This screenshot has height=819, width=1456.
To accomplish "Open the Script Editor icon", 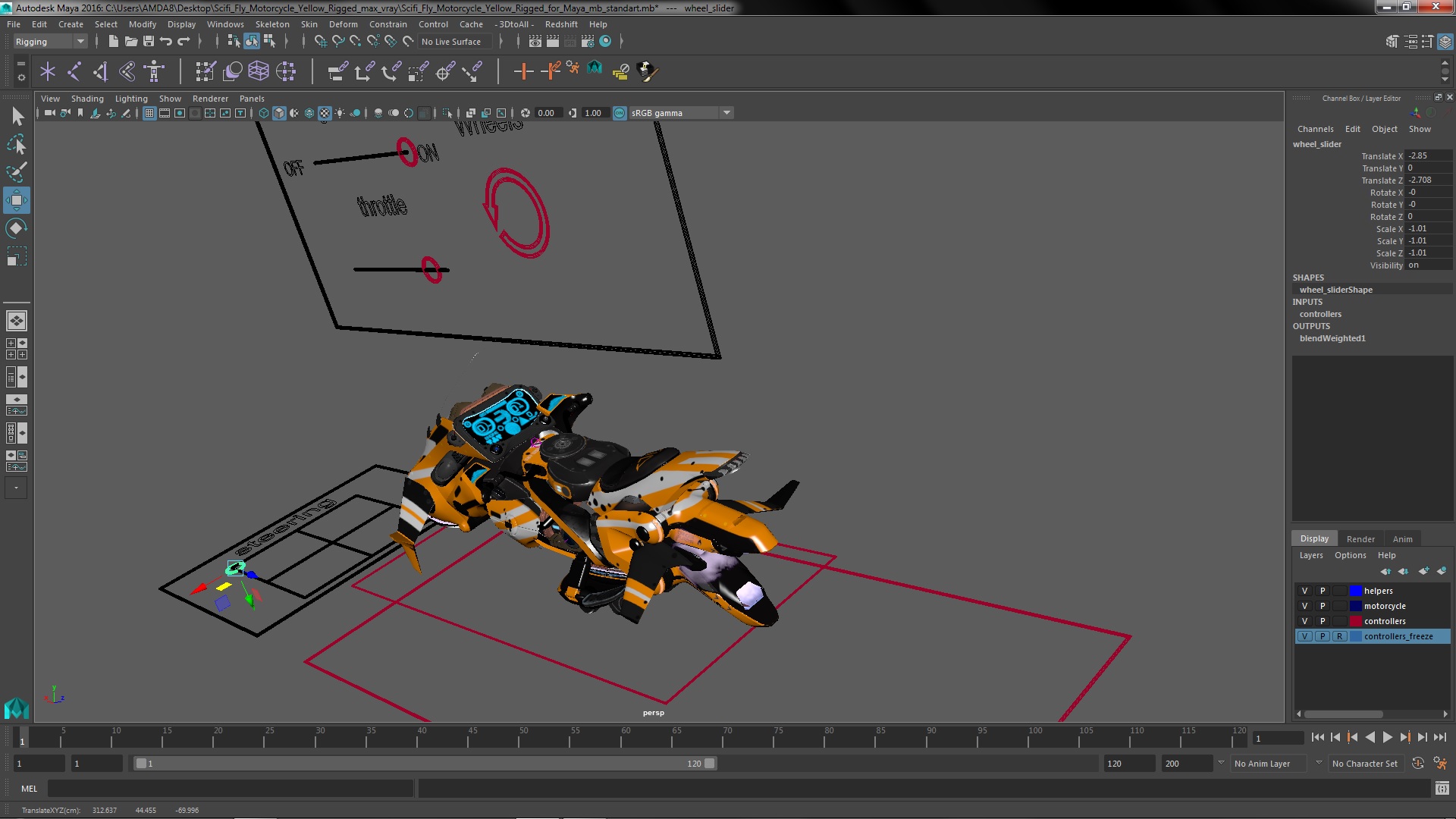I will coord(1442,789).
